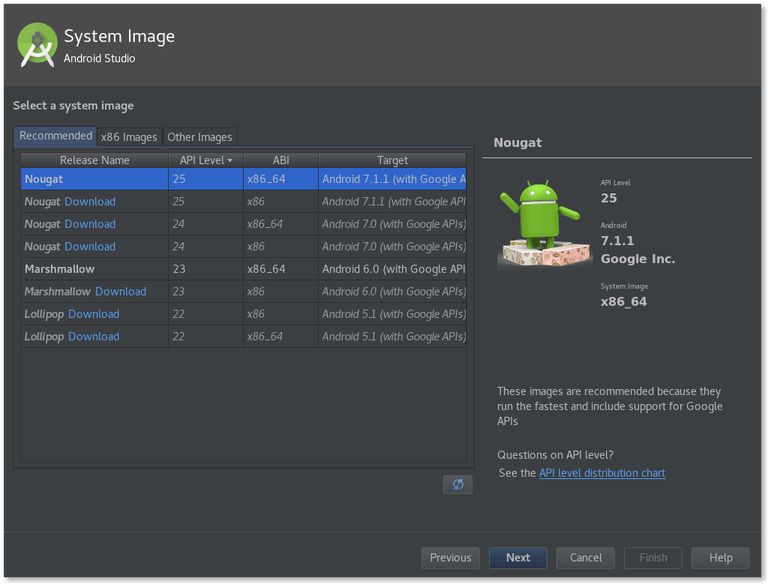Click the Release Name column header
Screen dimensions: 768x584
(x=95, y=160)
